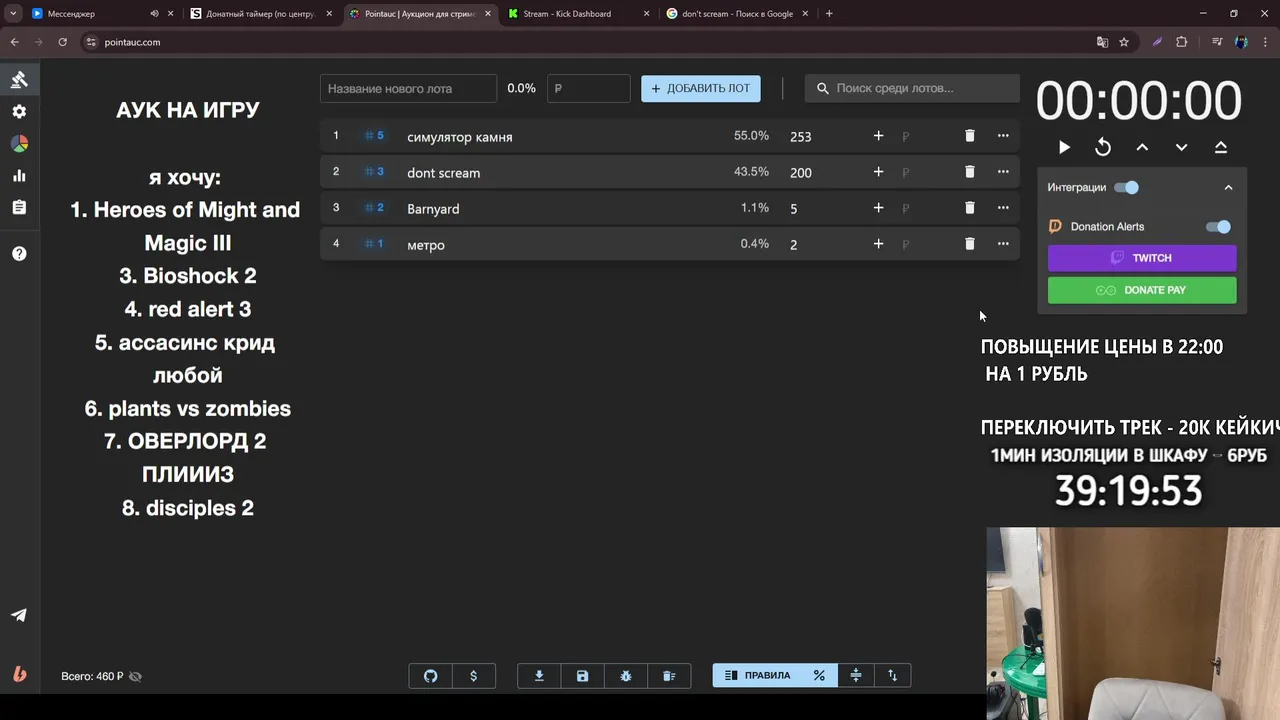Click the dollar sign support icon
Screen dimensions: 1280x720
coord(473,676)
